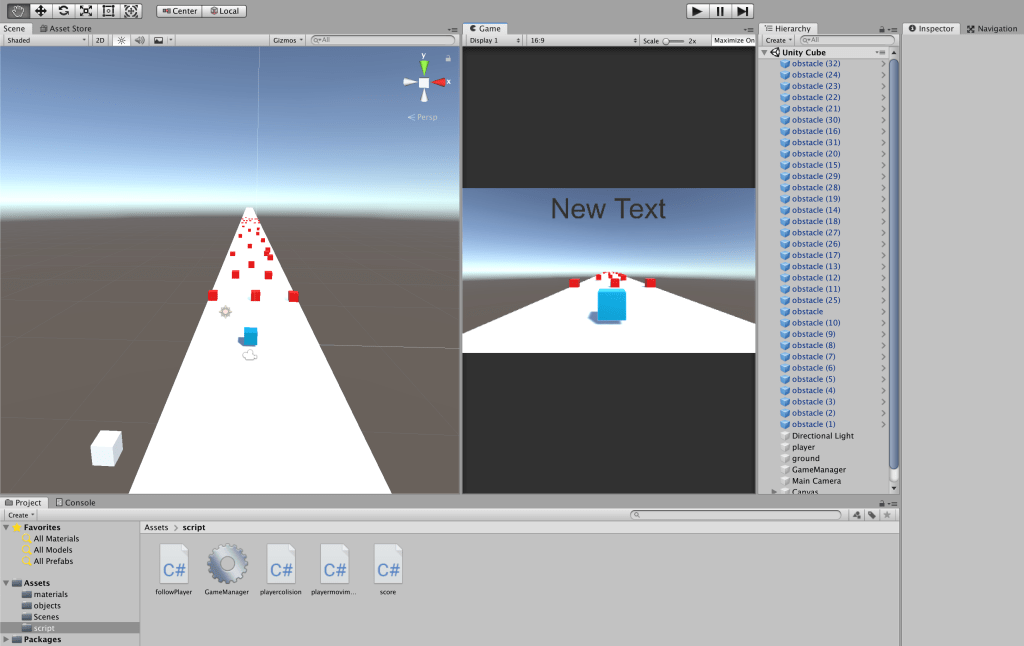This screenshot has width=1024, height=646.
Task: Click the Step frame button
Action: pyautogui.click(x=742, y=11)
